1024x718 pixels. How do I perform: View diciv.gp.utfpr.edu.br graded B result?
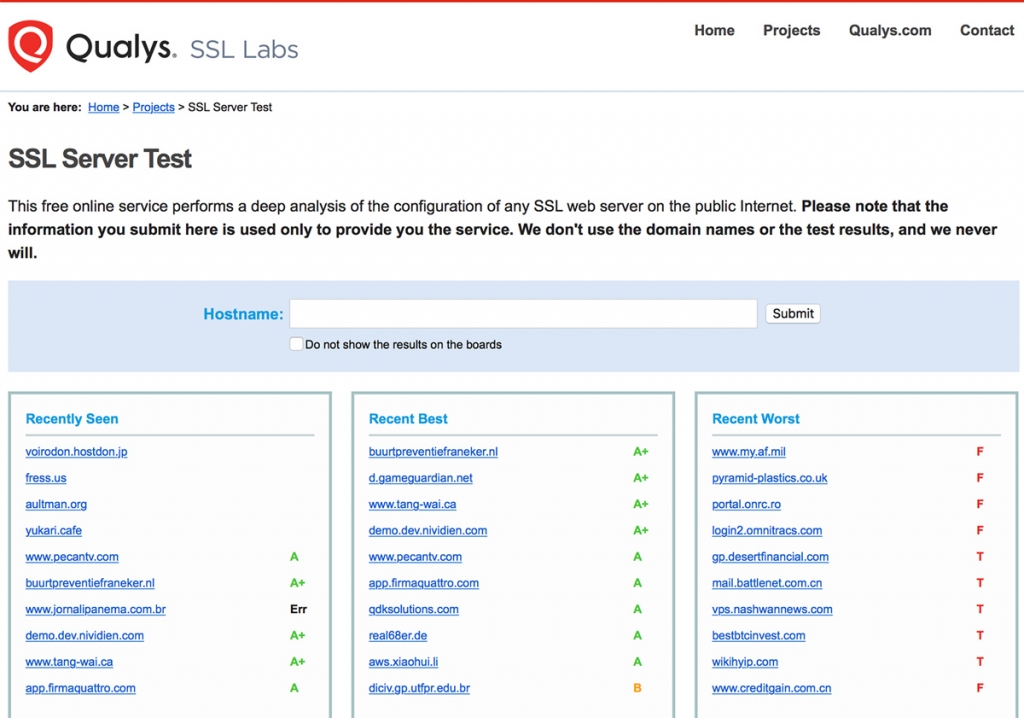(418, 688)
